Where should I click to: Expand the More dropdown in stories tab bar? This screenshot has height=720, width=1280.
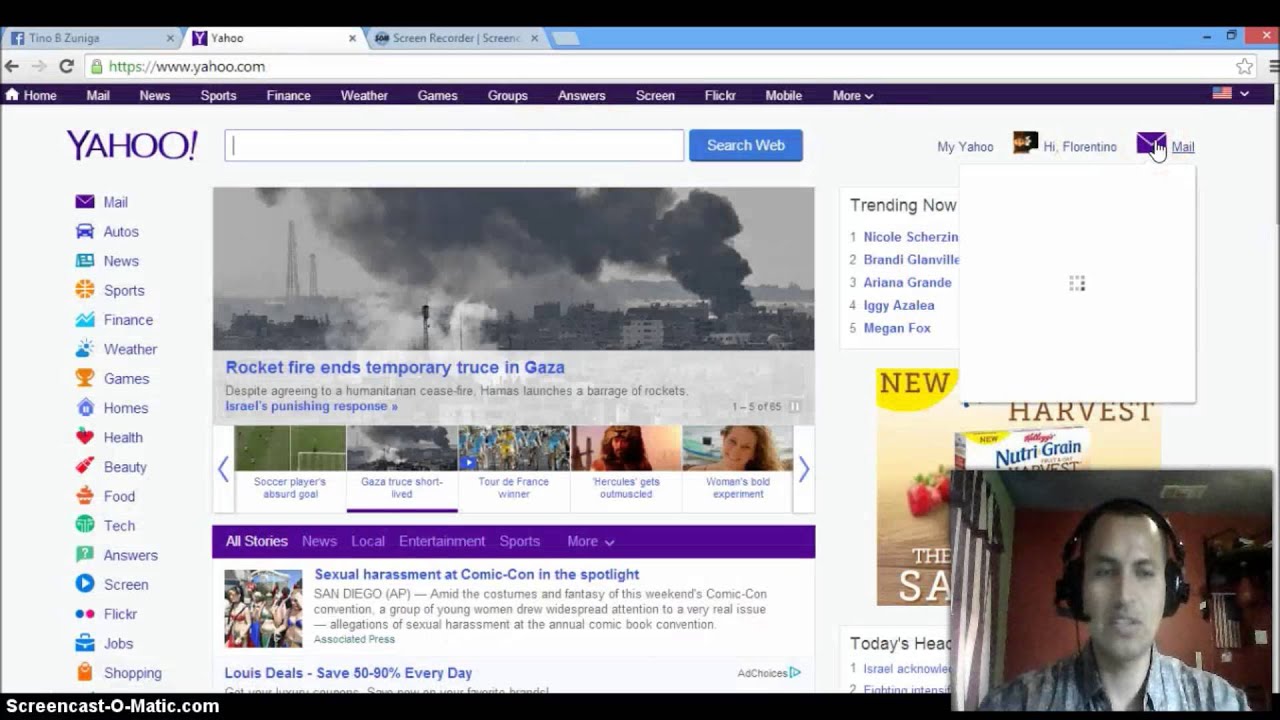tap(590, 541)
